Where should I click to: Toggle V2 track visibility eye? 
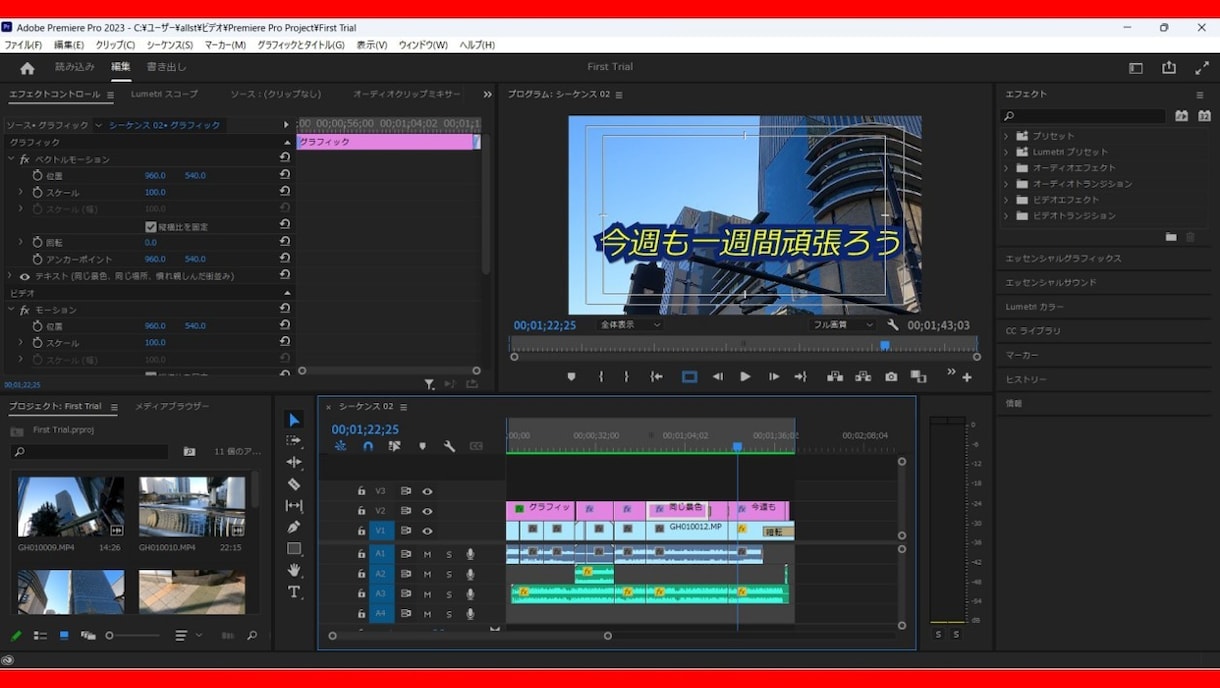(x=427, y=511)
